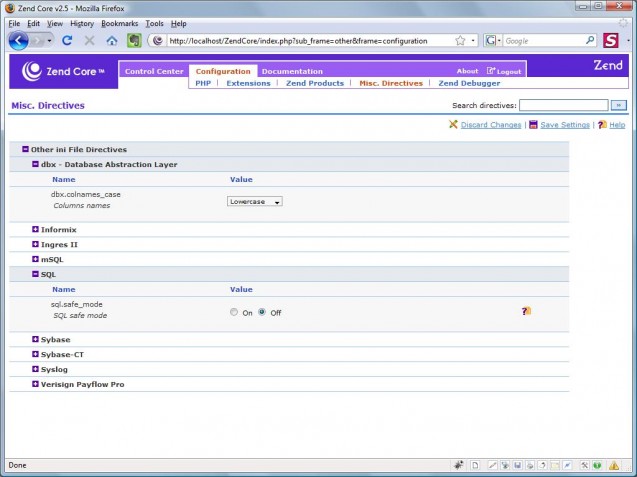Click the Save Settings floppy disk icon
Image resolution: width=637 pixels, height=477 pixels.
533,124
